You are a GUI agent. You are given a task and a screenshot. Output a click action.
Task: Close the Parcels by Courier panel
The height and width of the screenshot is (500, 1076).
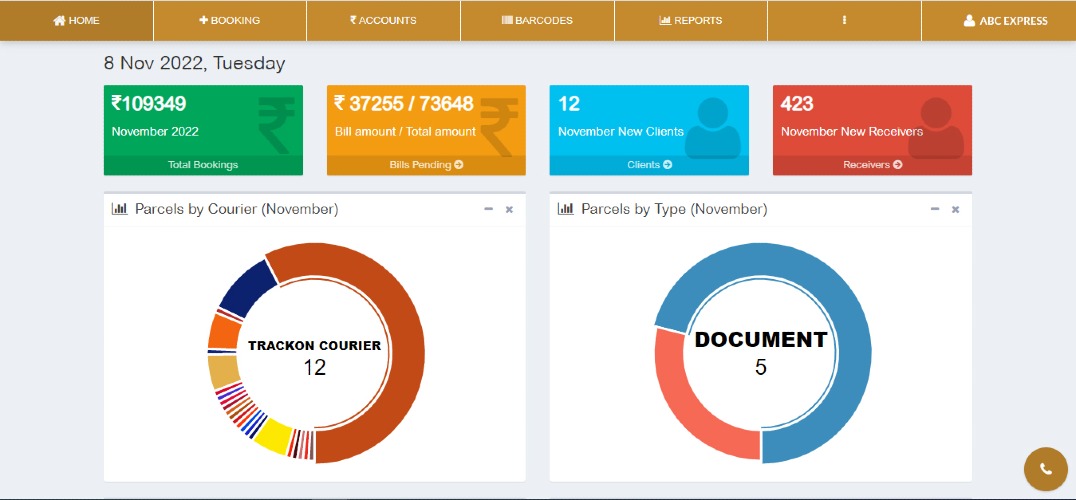(x=509, y=209)
